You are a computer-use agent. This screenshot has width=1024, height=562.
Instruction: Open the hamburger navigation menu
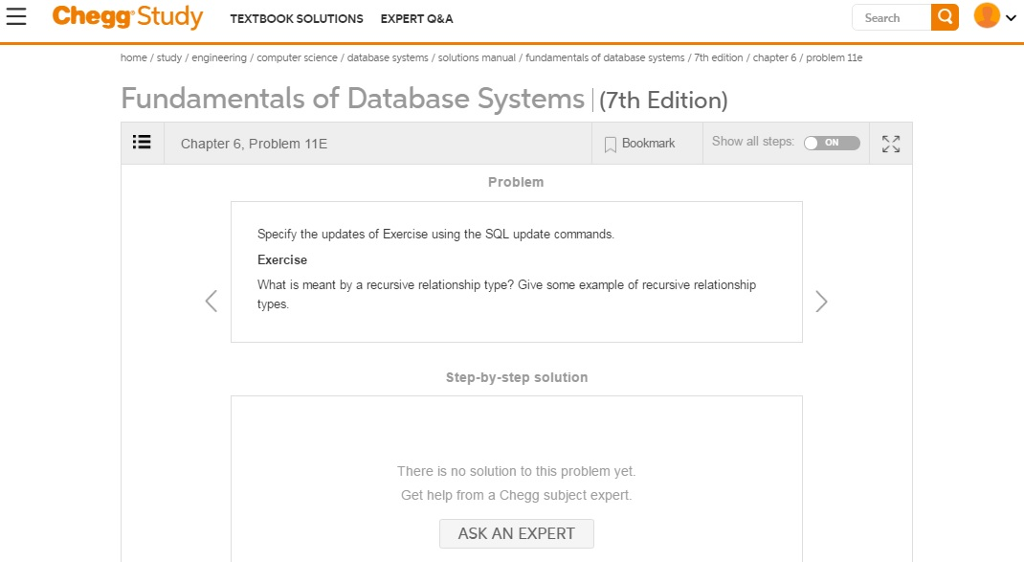tap(16, 17)
